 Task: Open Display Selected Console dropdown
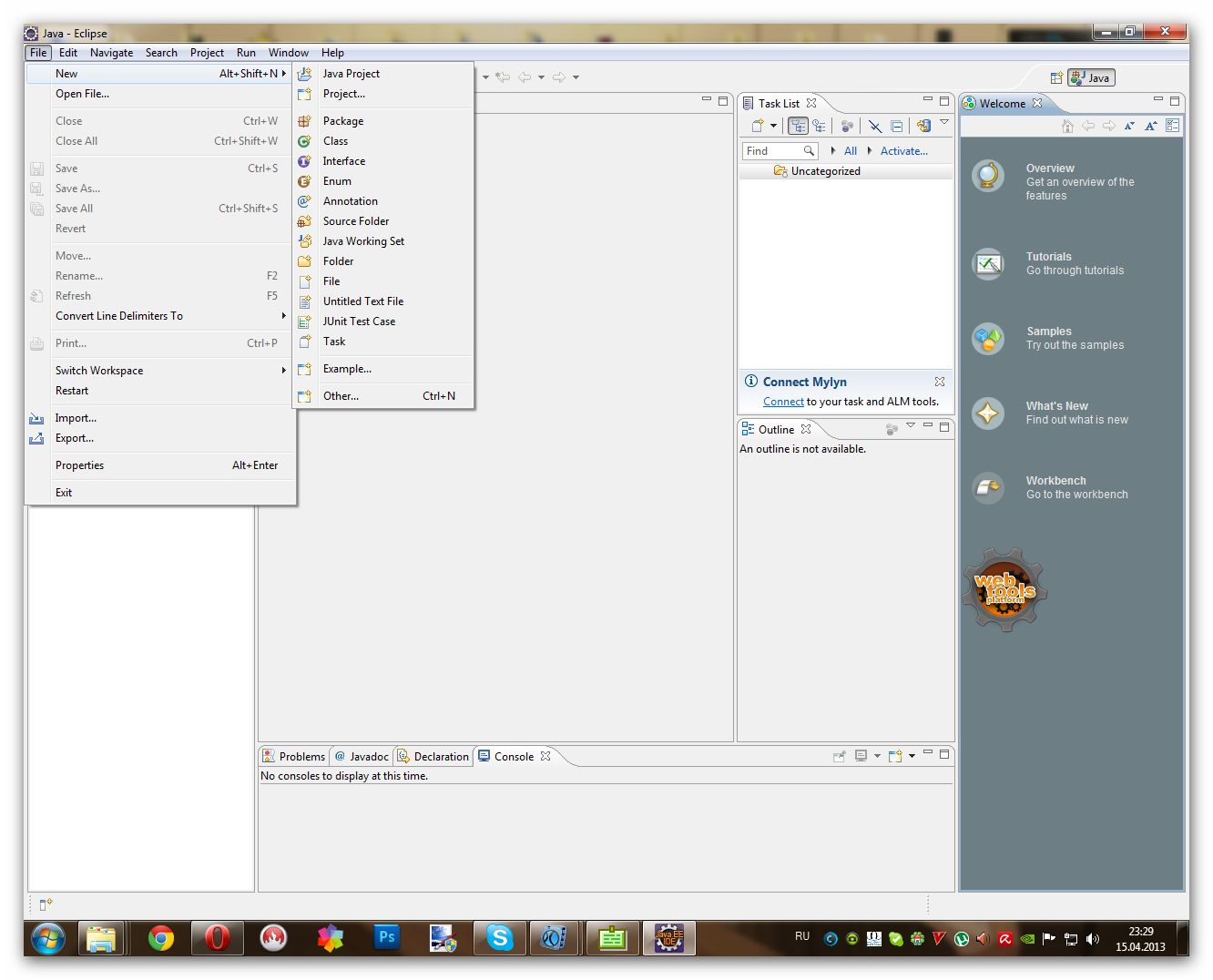tap(877, 756)
